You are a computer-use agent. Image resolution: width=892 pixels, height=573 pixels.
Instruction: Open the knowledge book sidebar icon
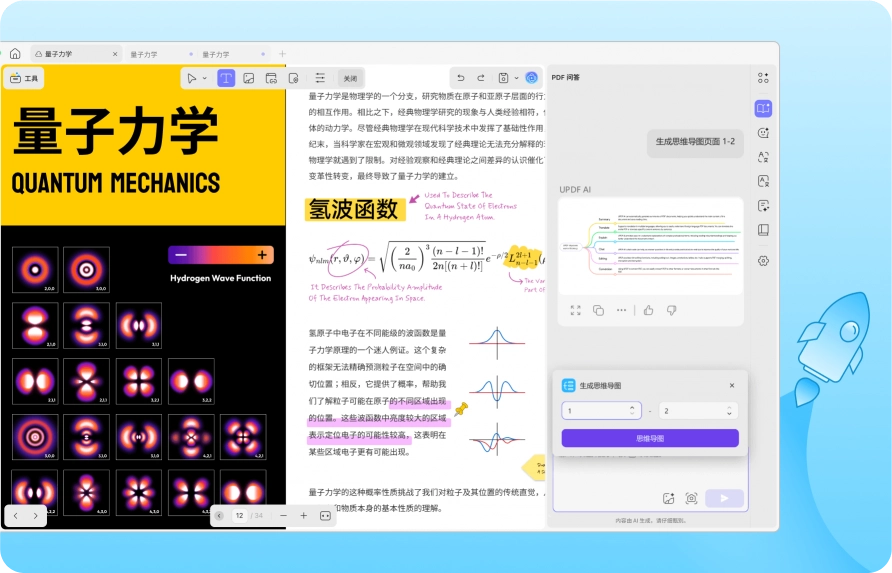click(763, 229)
